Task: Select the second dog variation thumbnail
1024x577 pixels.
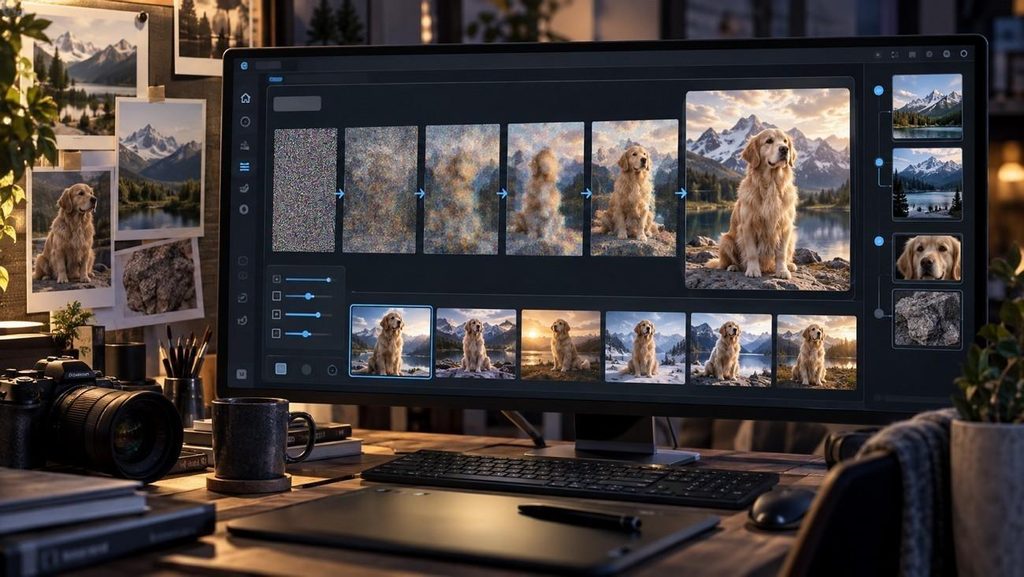Action: click(x=475, y=343)
